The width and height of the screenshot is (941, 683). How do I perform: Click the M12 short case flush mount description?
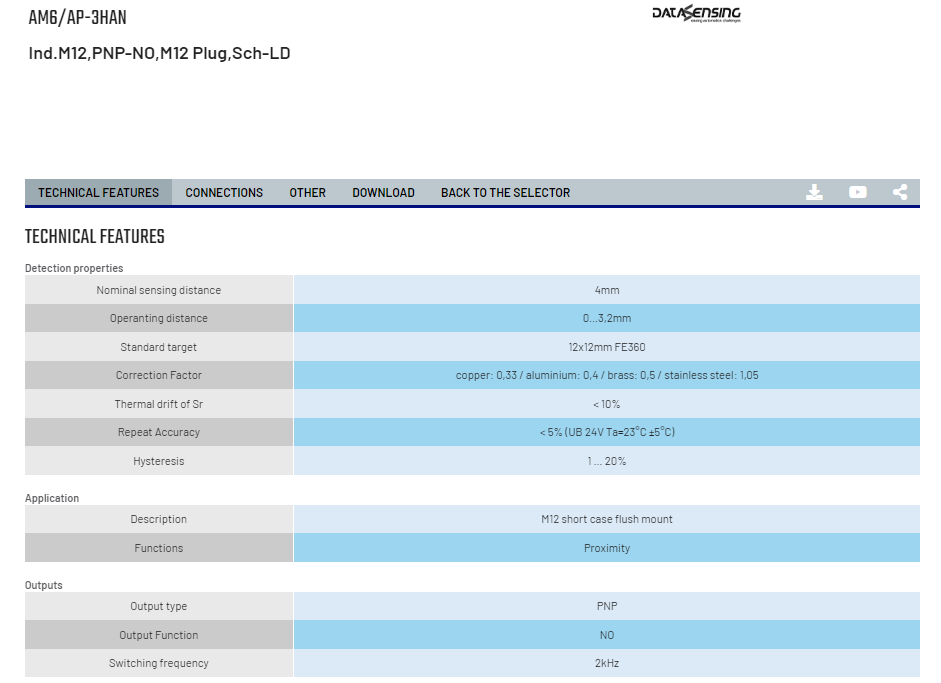(607, 519)
